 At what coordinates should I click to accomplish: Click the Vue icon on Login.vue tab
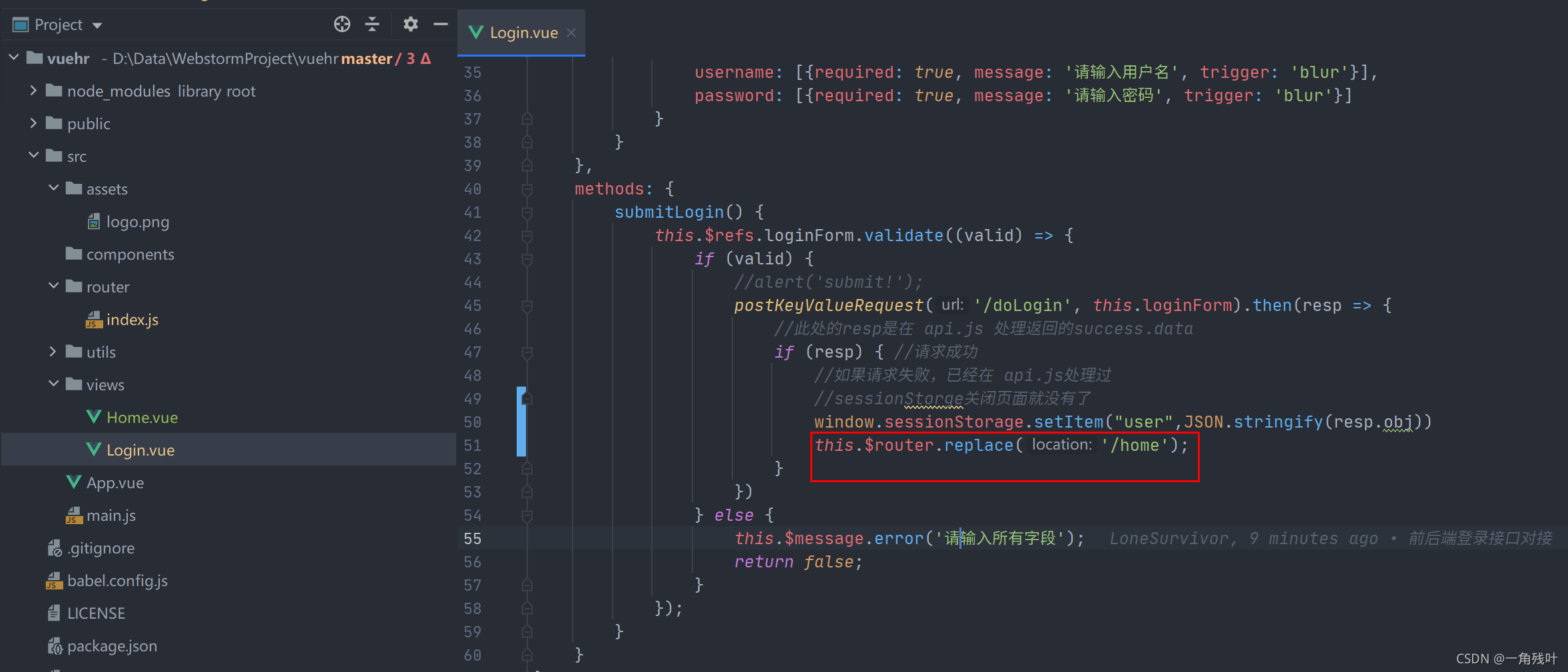(475, 32)
